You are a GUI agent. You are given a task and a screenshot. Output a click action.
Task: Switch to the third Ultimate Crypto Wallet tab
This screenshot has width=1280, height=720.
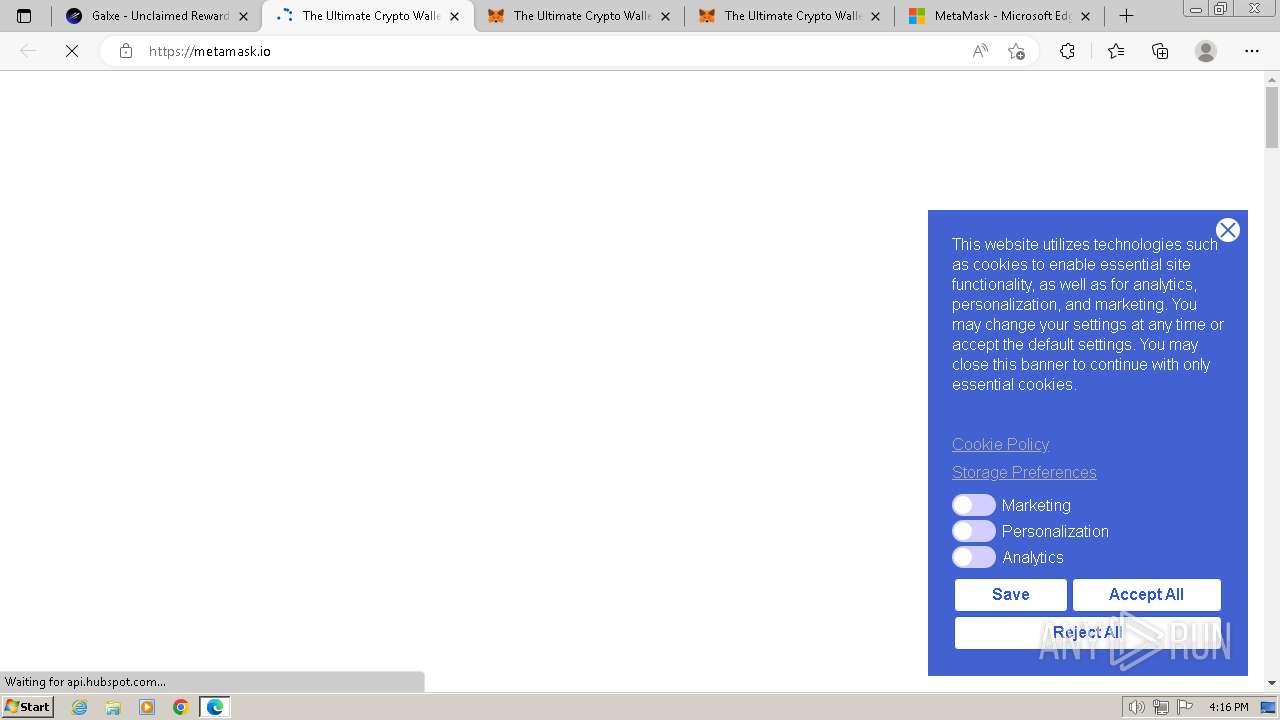click(579, 16)
